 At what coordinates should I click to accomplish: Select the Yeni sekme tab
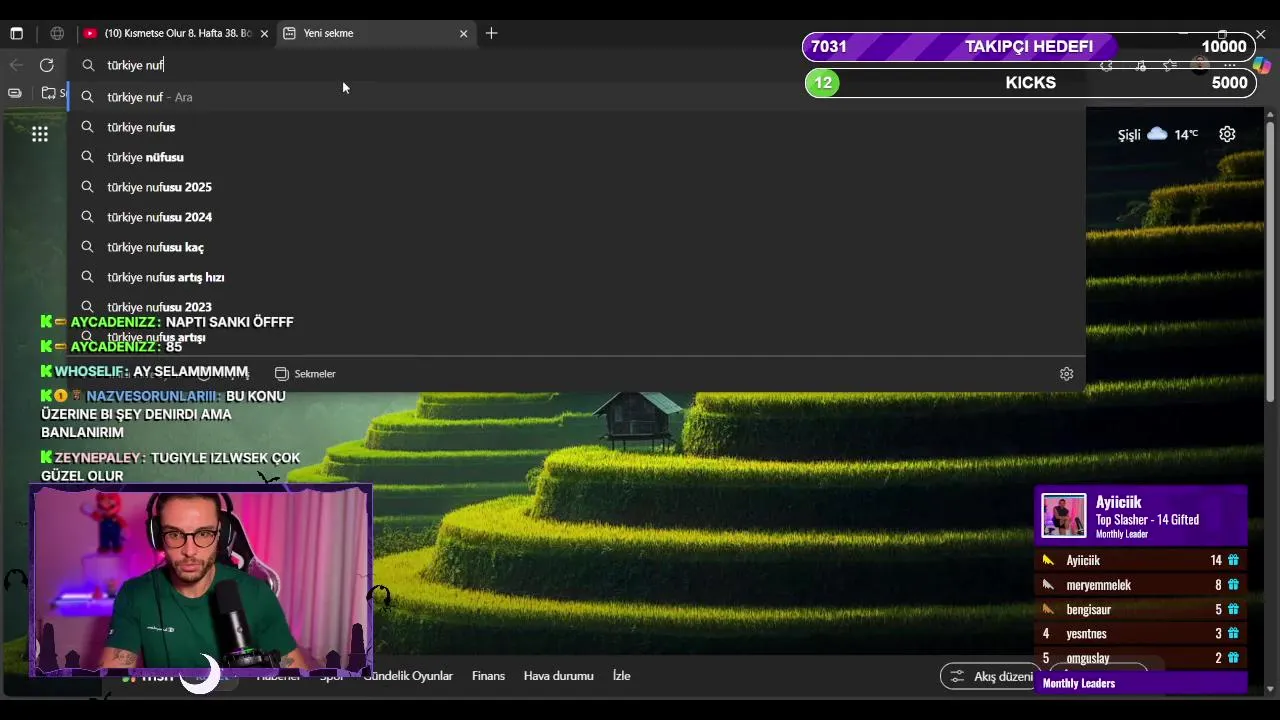pyautogui.click(x=375, y=33)
